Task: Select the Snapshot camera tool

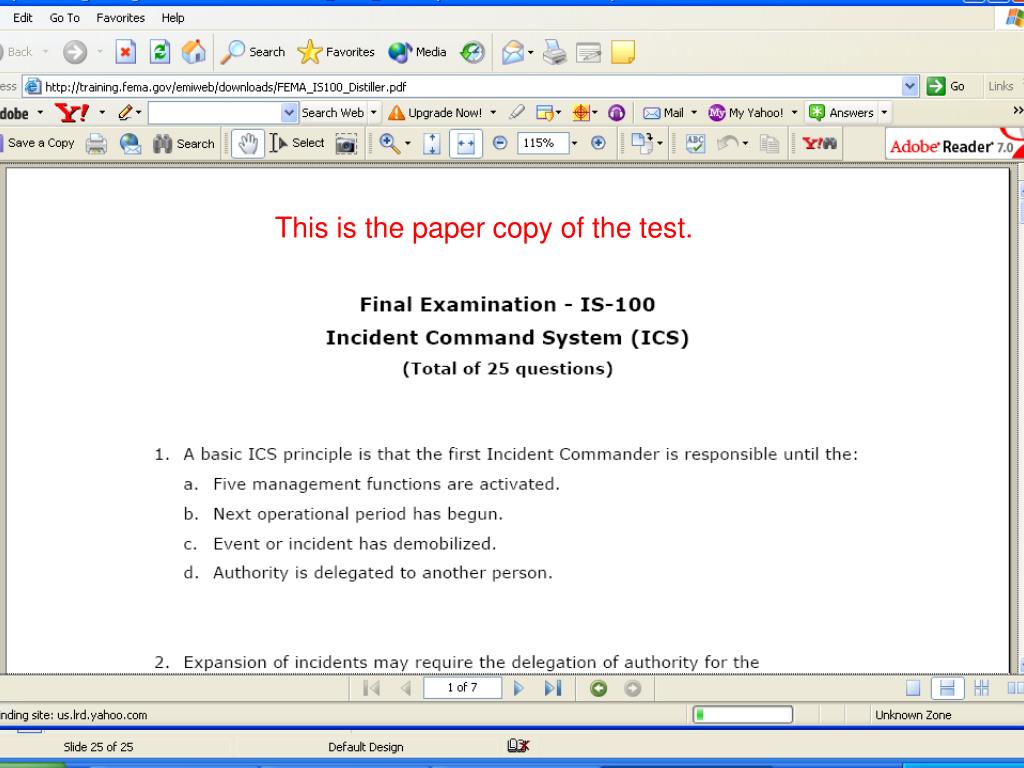Action: tap(346, 144)
